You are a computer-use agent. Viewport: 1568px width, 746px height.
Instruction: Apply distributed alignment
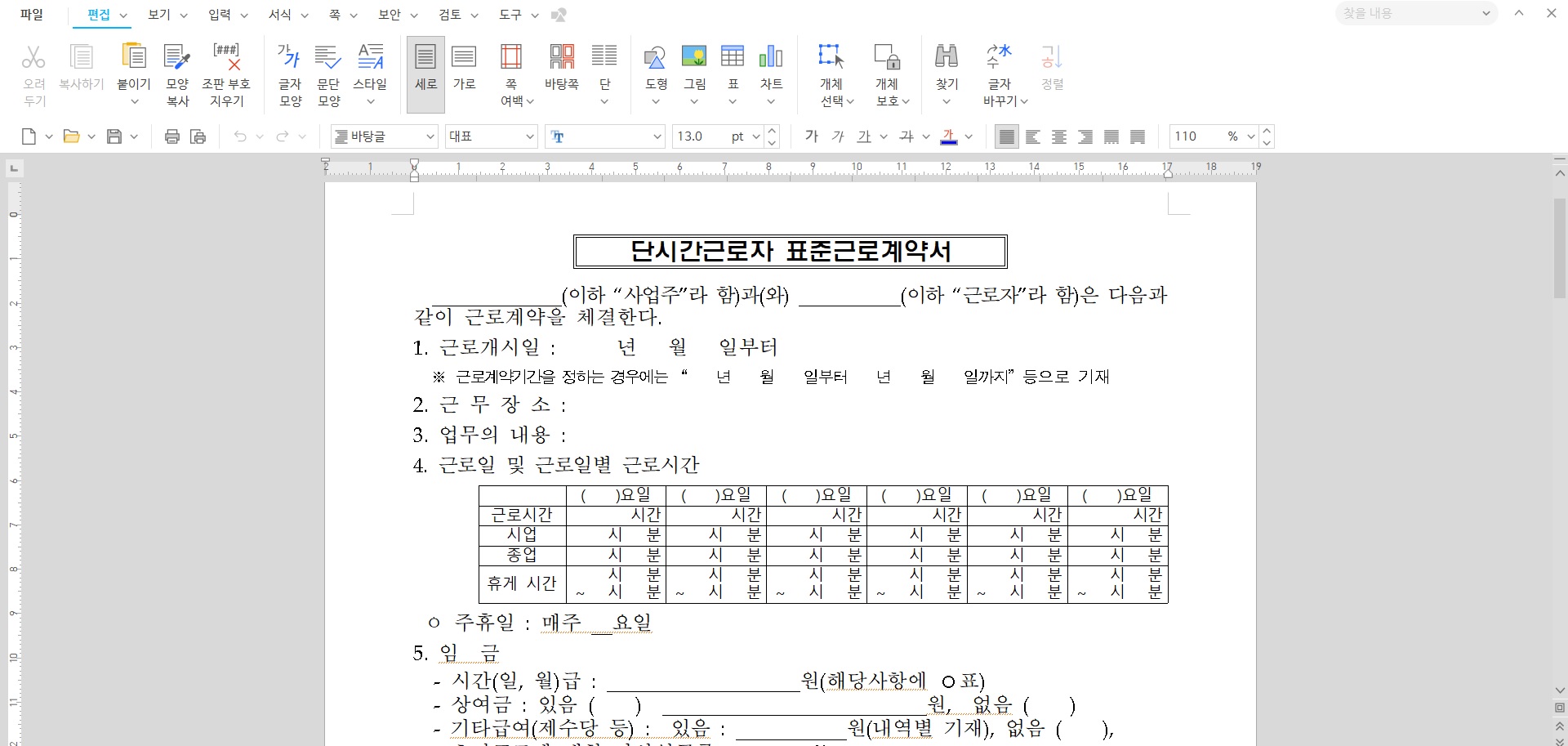pyautogui.click(x=1111, y=136)
